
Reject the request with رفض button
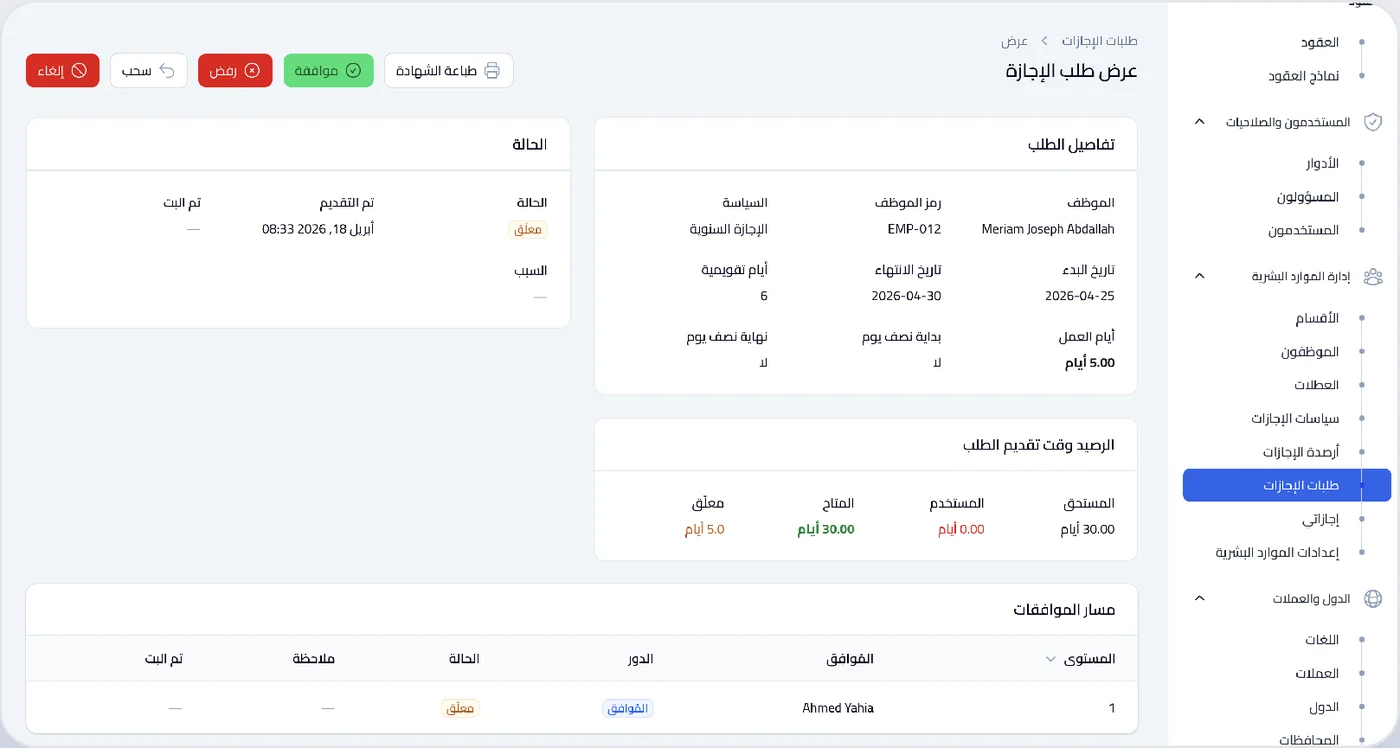coord(235,71)
